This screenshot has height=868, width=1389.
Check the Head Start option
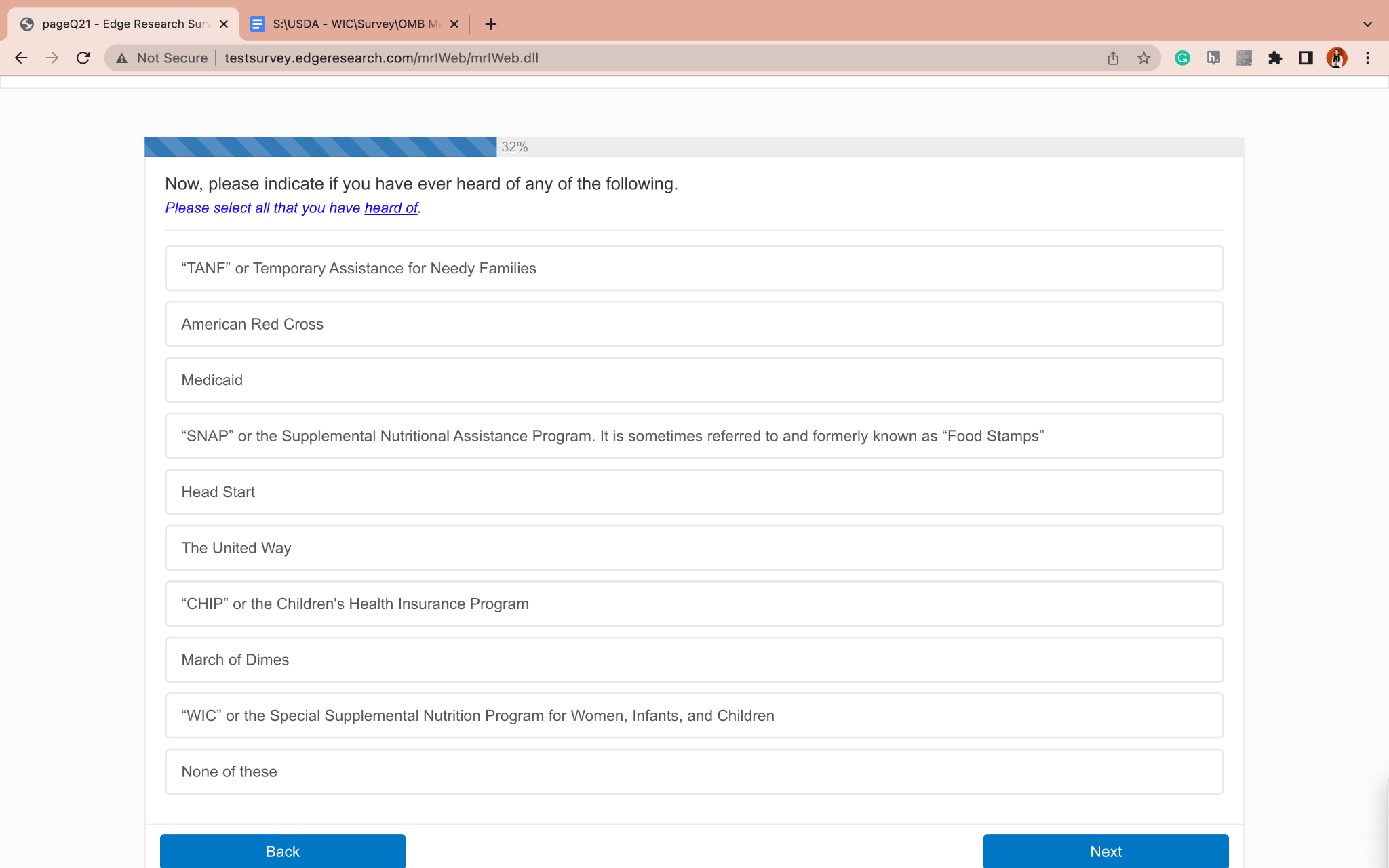coord(693,492)
